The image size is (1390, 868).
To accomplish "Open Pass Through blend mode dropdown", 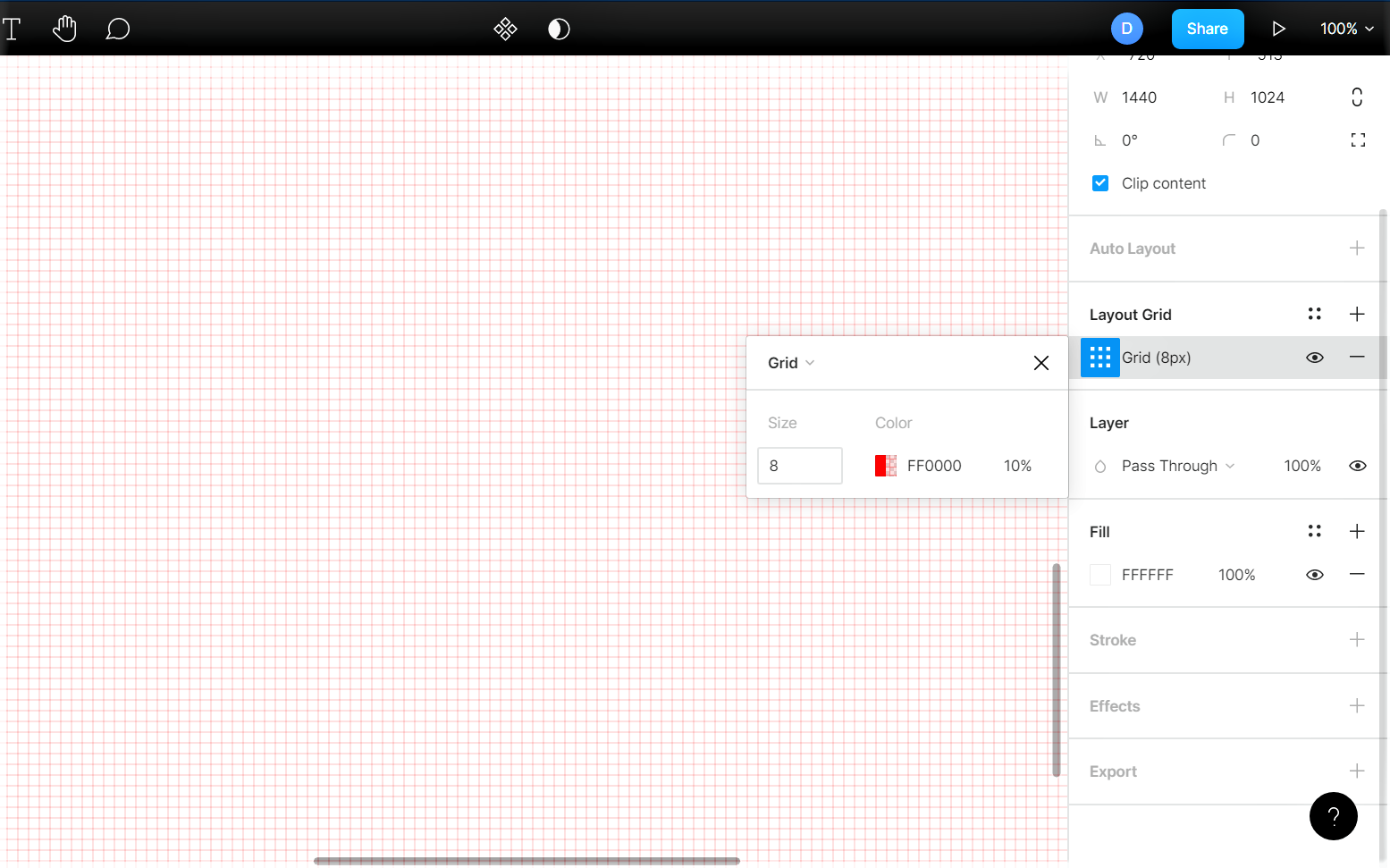I will (x=1178, y=466).
